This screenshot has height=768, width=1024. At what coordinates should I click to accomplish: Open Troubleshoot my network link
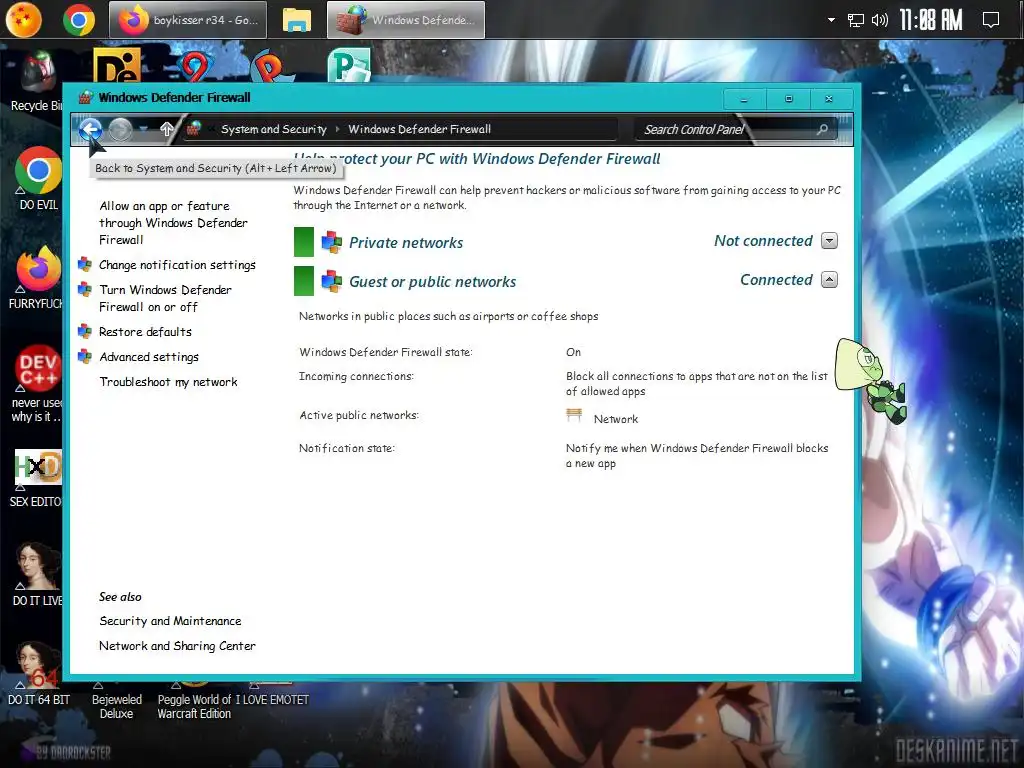168,382
